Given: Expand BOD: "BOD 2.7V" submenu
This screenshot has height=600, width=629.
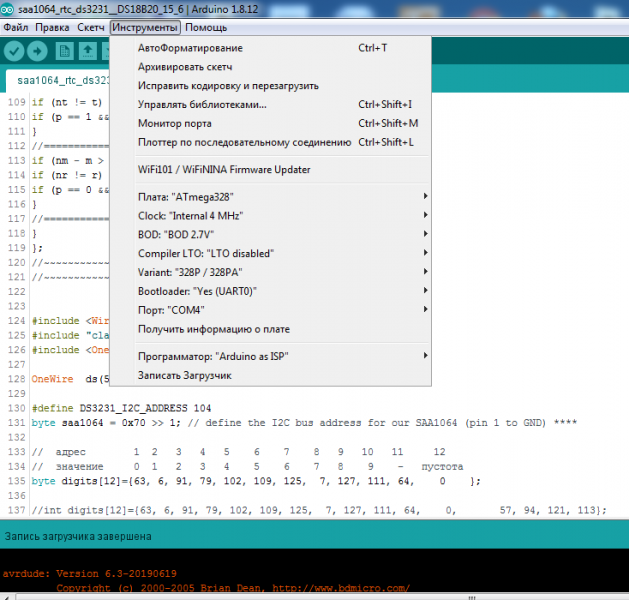Looking at the screenshot, I should (270, 235).
